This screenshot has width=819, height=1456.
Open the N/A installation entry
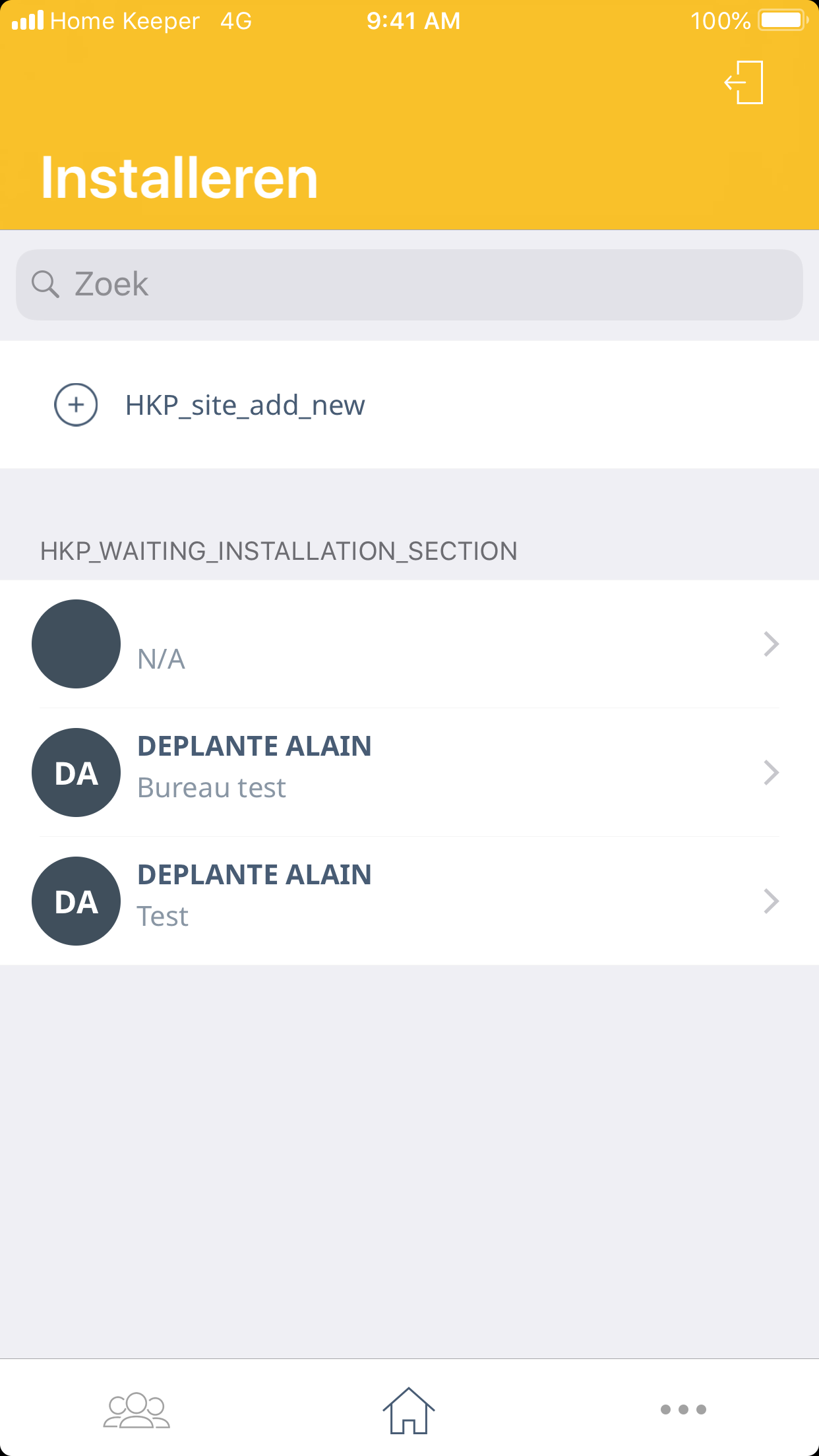point(162,659)
